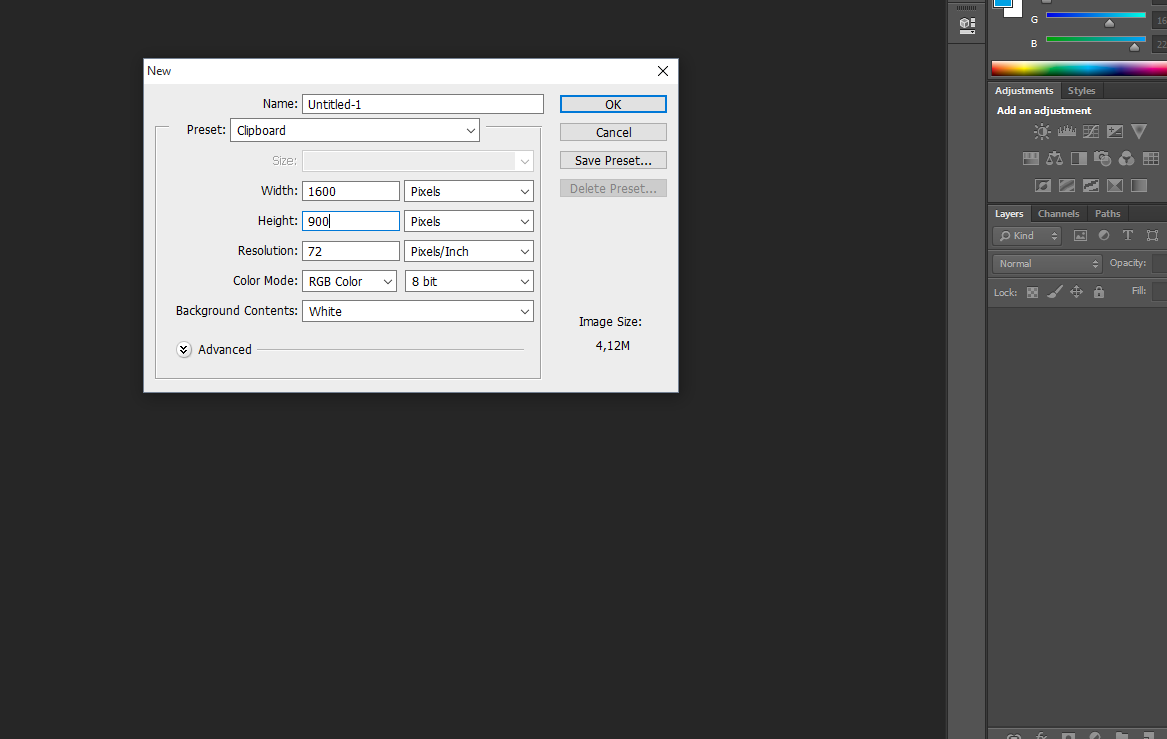Image resolution: width=1167 pixels, height=739 pixels.
Task: Add a Color Balance adjustment
Action: tap(1054, 159)
